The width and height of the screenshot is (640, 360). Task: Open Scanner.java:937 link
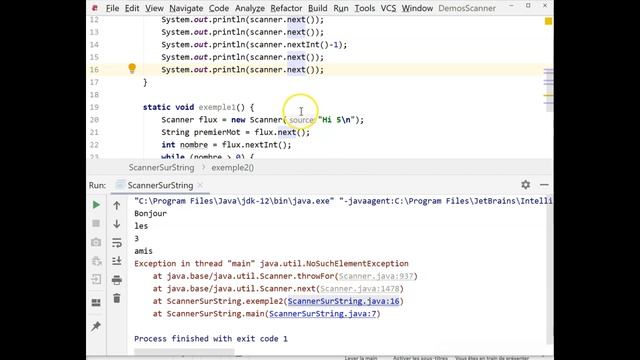(x=376, y=276)
